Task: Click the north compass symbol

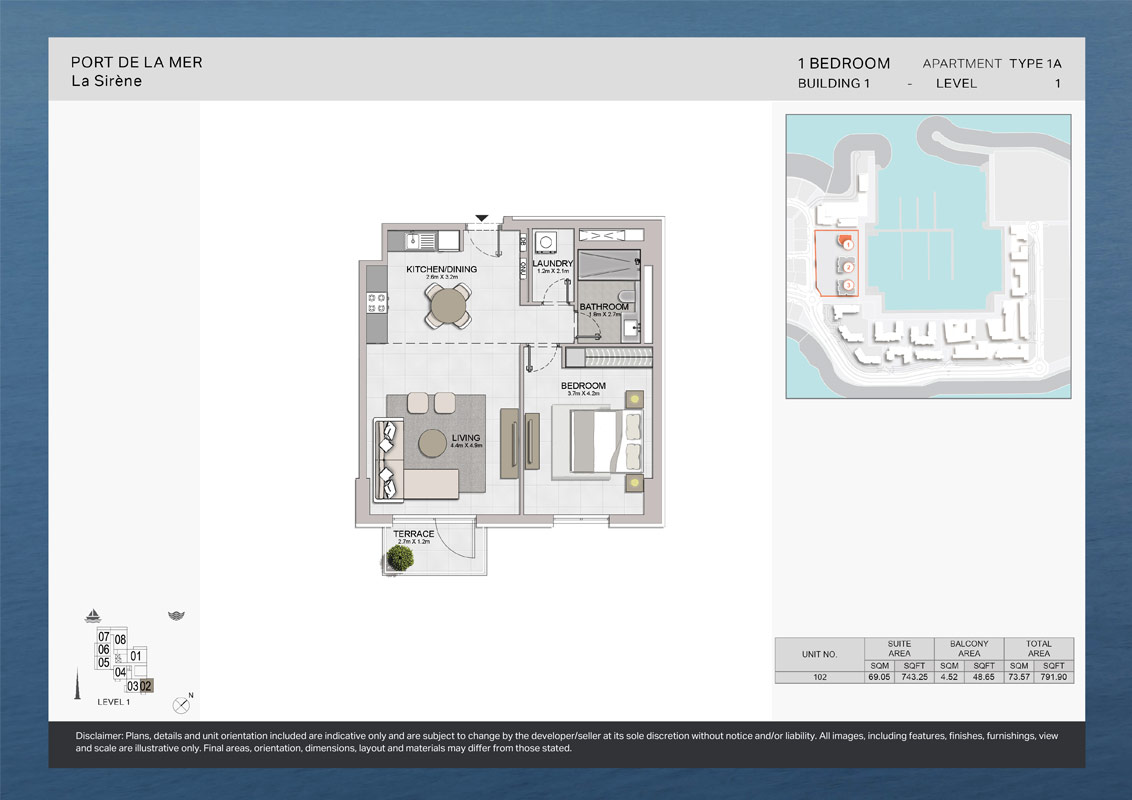Action: click(181, 705)
